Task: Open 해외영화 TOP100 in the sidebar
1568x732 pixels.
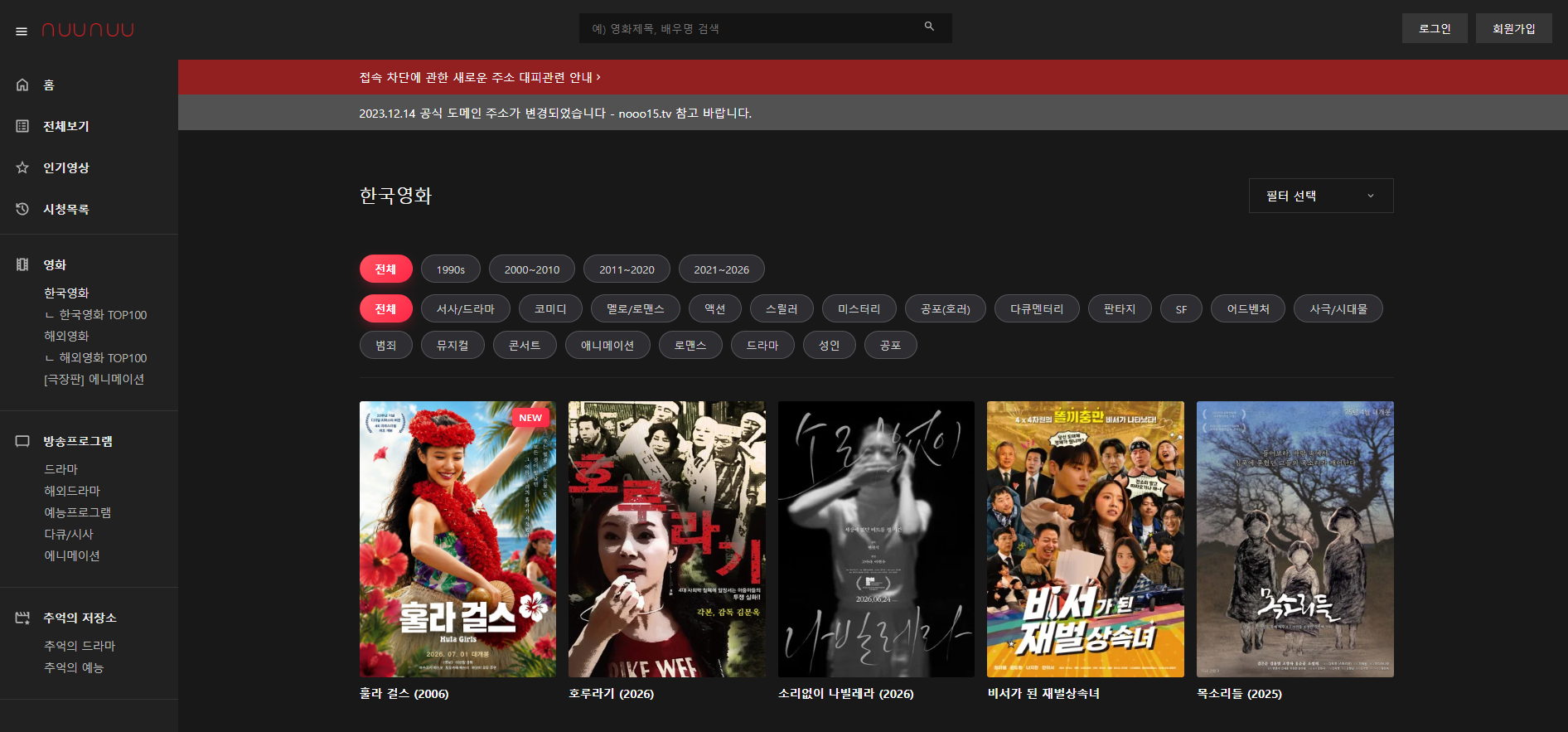Action: click(x=103, y=358)
